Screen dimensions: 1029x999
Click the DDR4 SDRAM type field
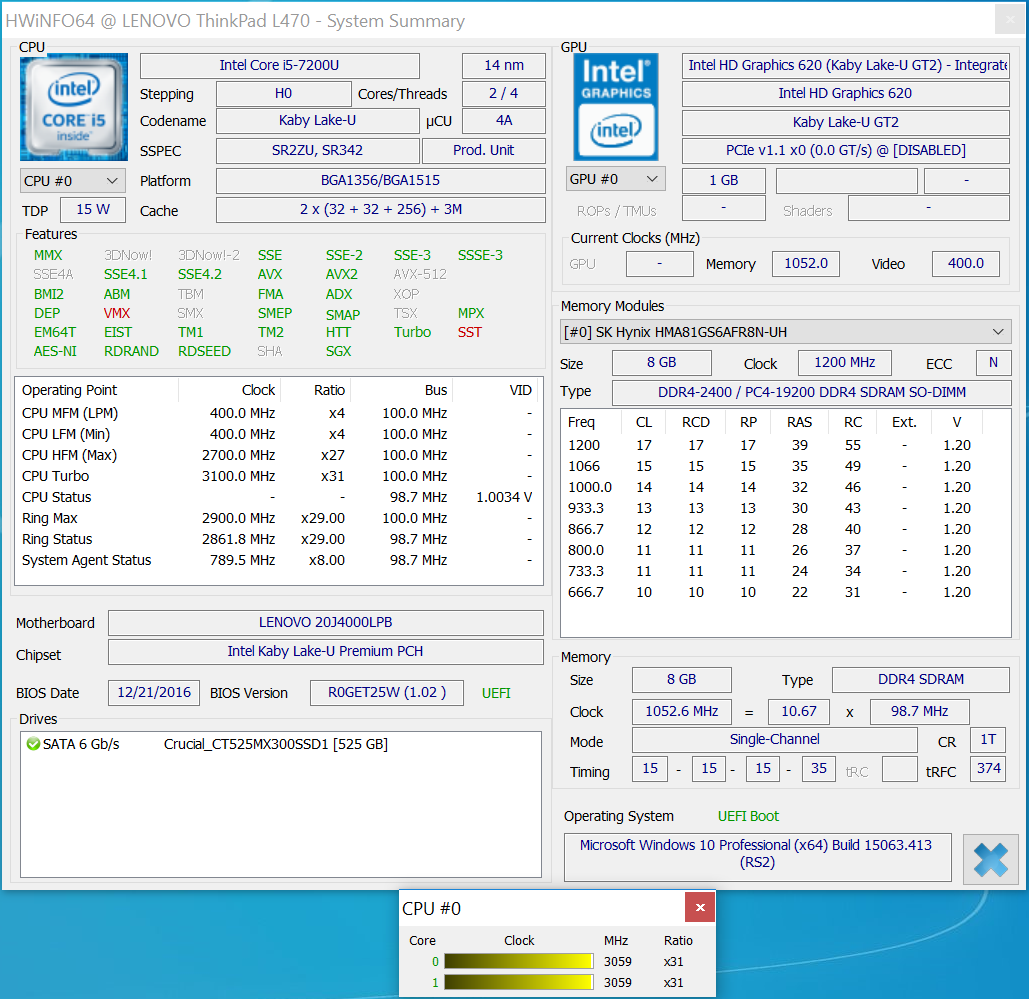921,680
